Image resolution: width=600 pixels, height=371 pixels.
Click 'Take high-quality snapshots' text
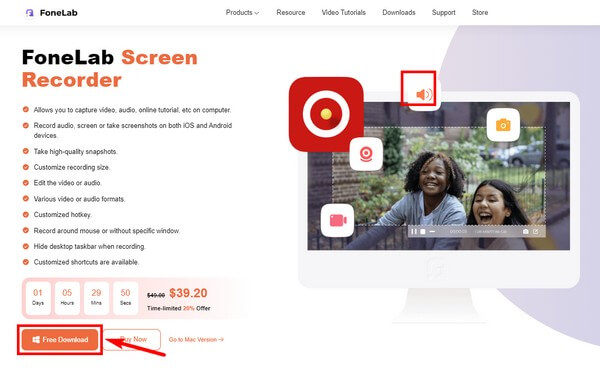[x=75, y=151]
